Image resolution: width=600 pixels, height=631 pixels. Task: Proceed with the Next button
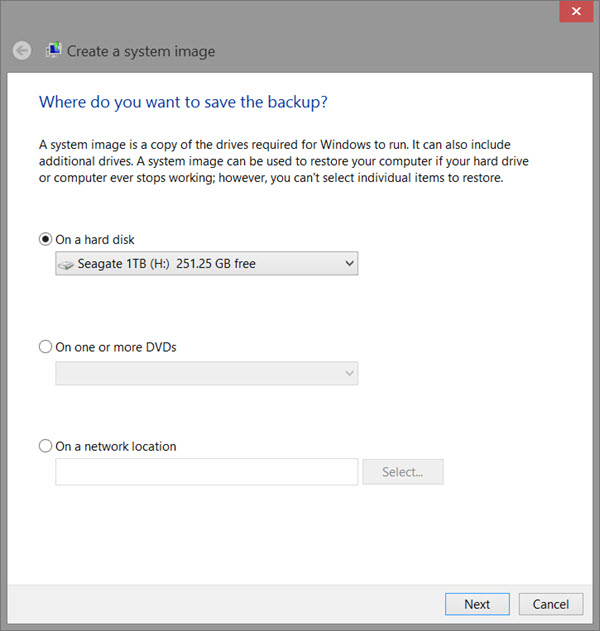[477, 604]
